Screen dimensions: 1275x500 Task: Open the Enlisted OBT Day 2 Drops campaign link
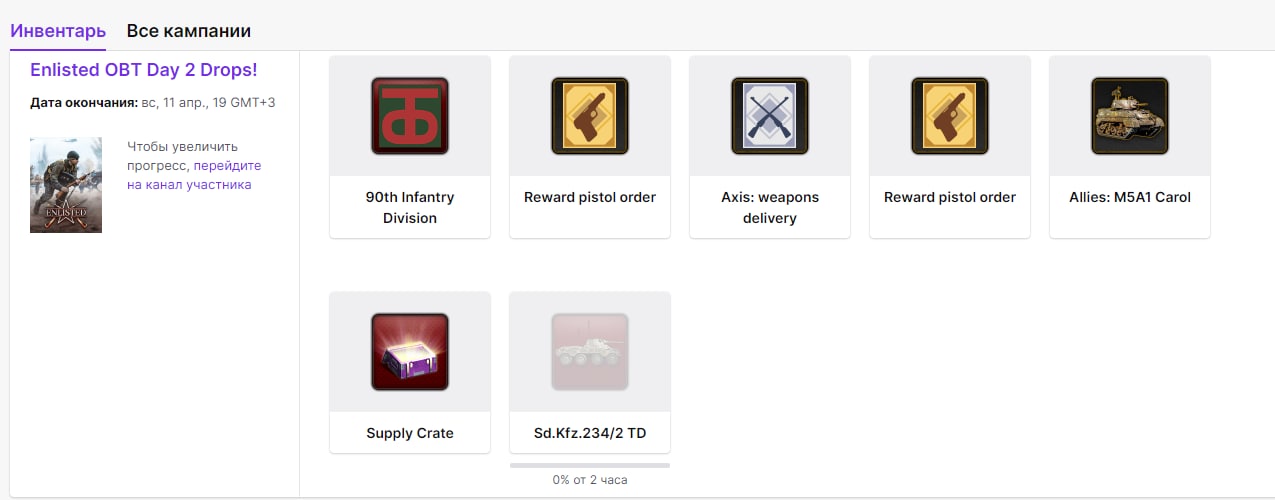144,70
